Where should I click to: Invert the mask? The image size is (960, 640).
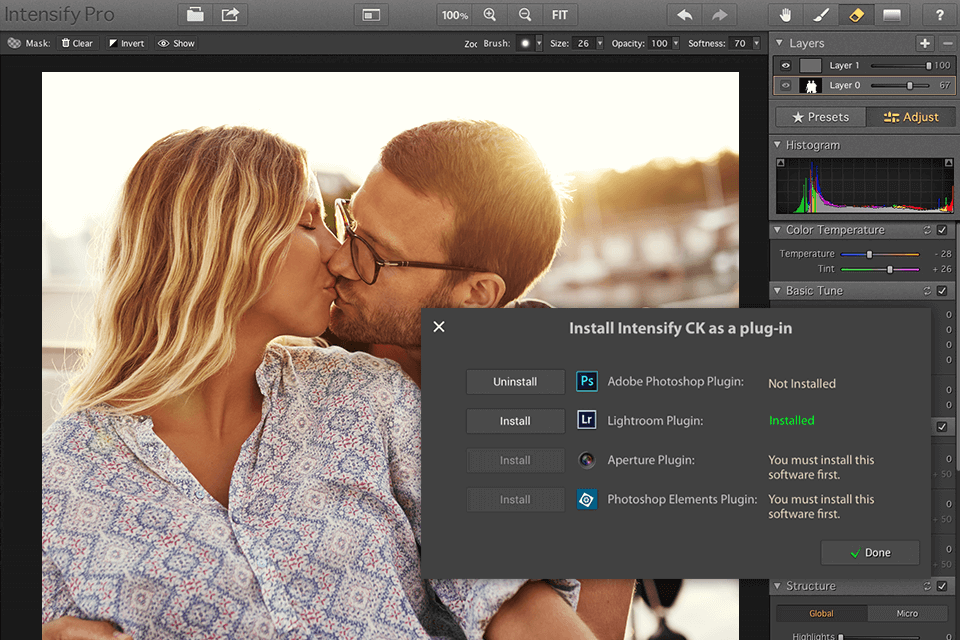click(127, 43)
